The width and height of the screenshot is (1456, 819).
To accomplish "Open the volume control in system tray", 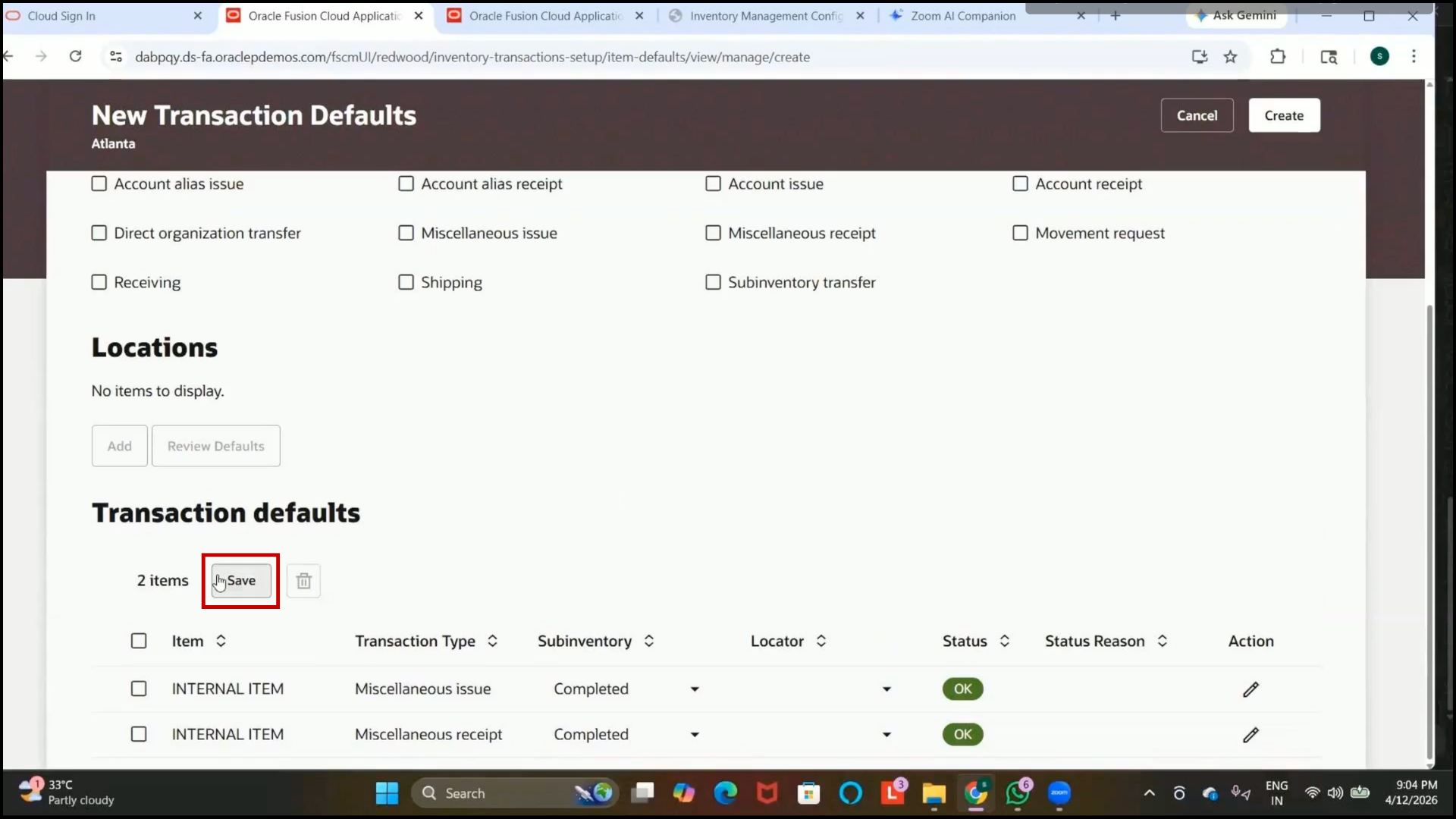I will click(1335, 793).
